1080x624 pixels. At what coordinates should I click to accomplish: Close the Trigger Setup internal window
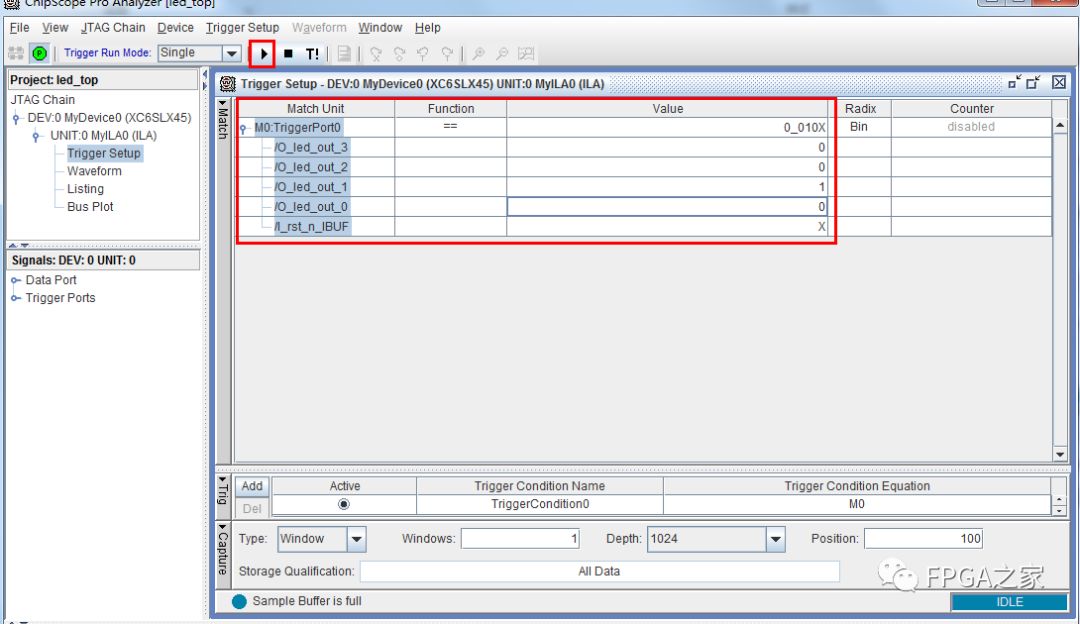point(1059,83)
